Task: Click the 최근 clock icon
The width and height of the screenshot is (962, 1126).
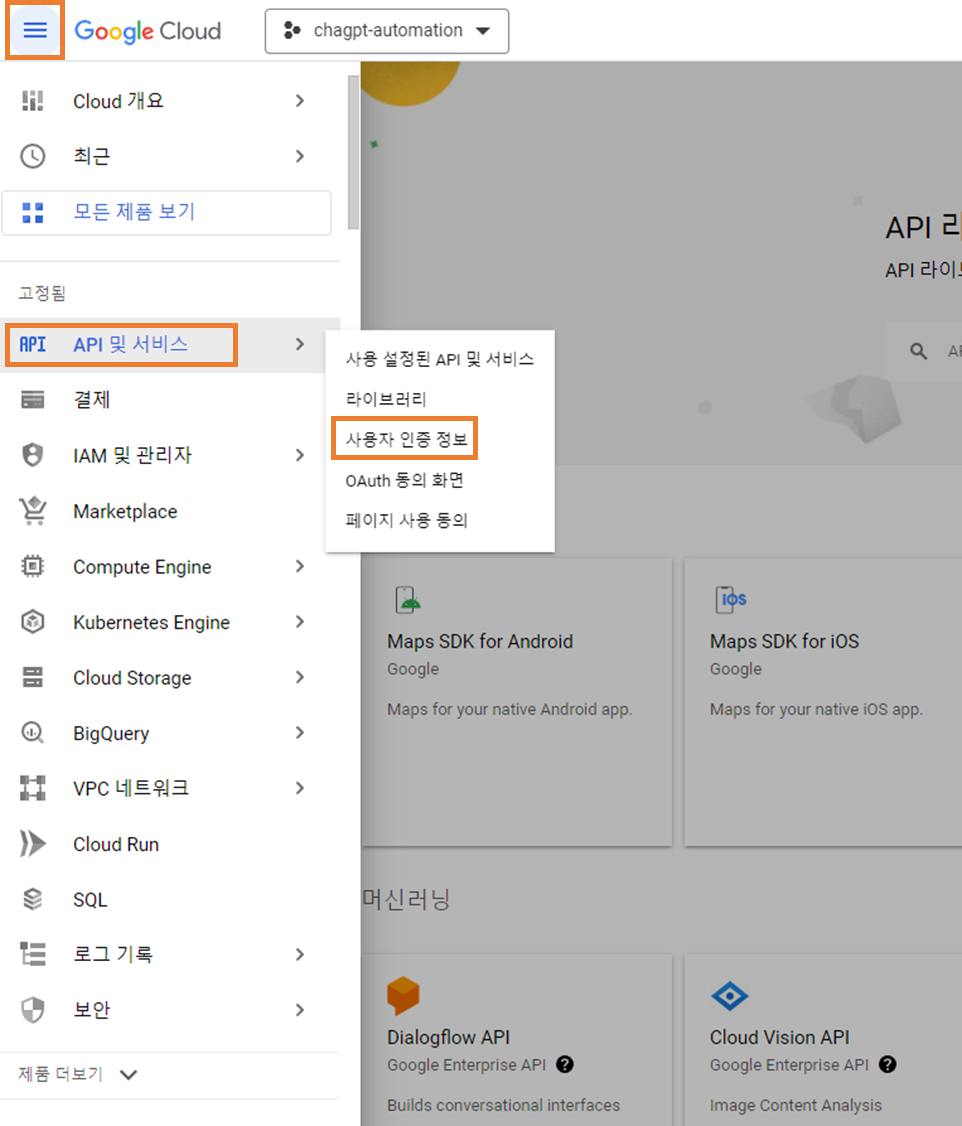Action: click(x=32, y=156)
